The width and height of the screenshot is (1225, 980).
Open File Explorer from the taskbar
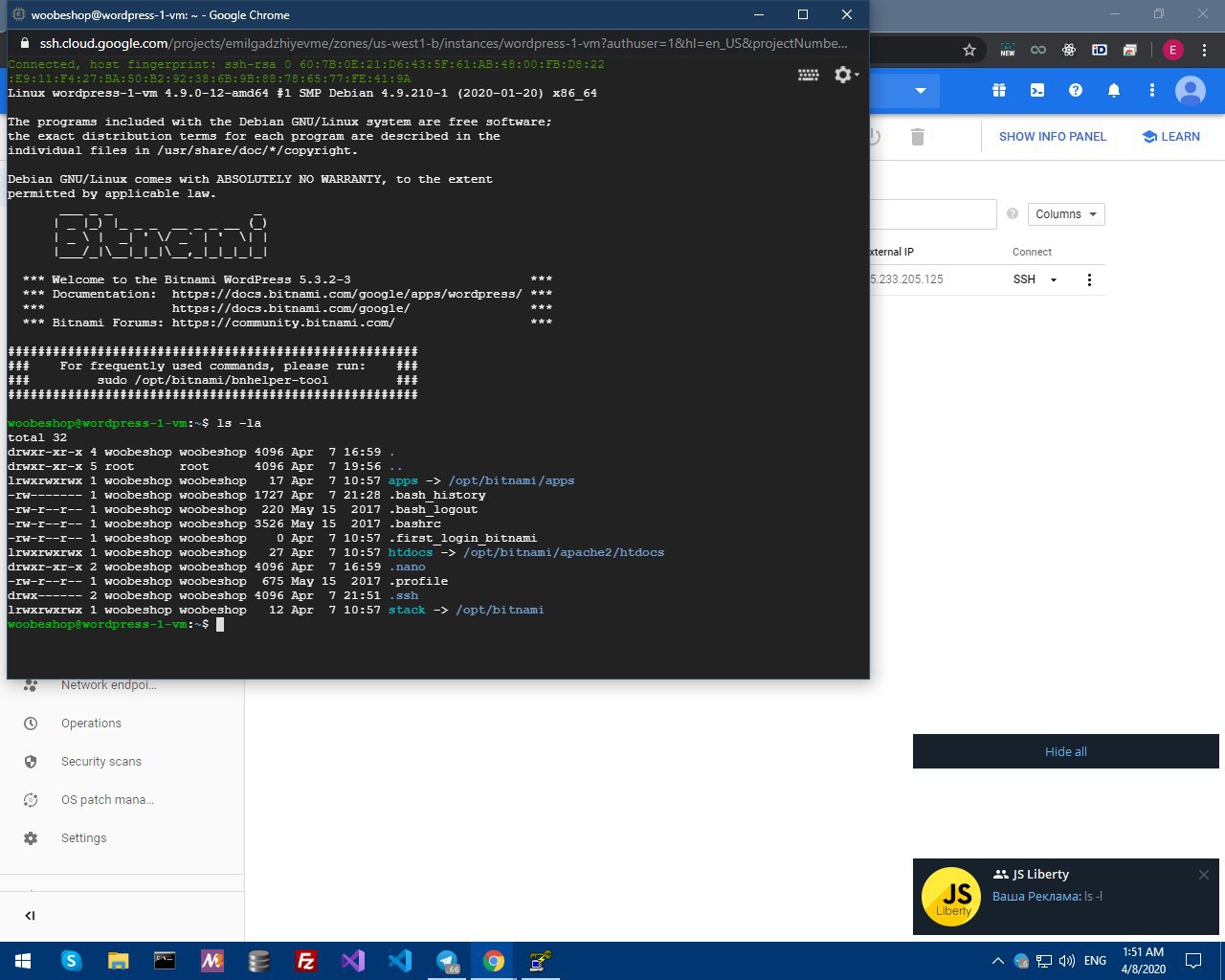(118, 961)
